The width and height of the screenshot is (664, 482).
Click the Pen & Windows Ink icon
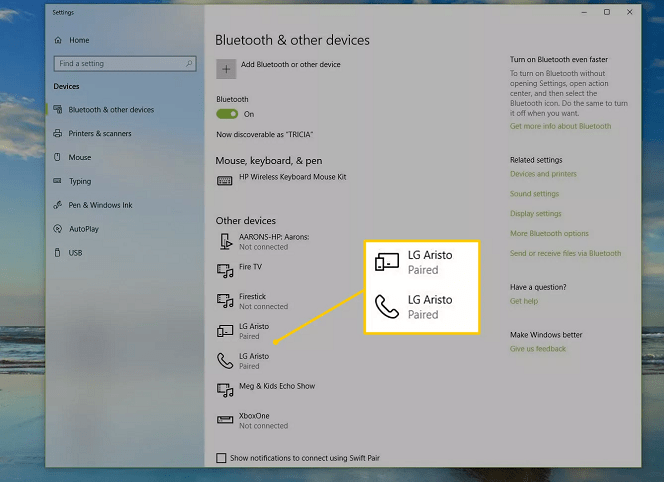[x=58, y=205]
